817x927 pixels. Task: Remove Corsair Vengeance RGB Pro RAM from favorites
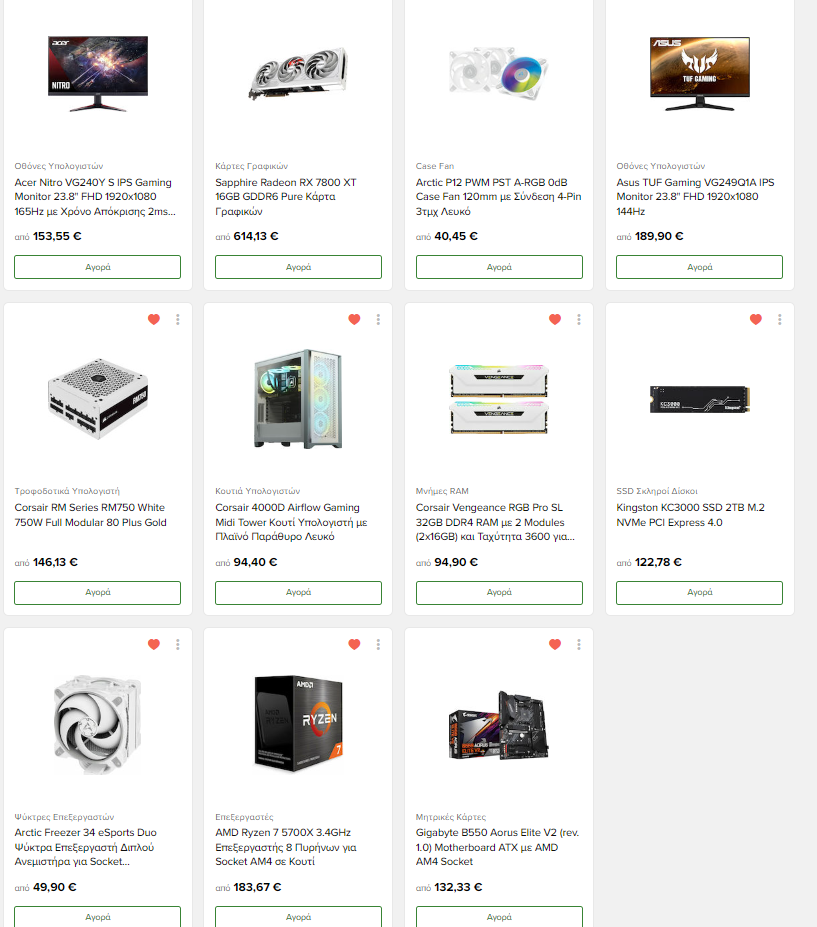[555, 319]
